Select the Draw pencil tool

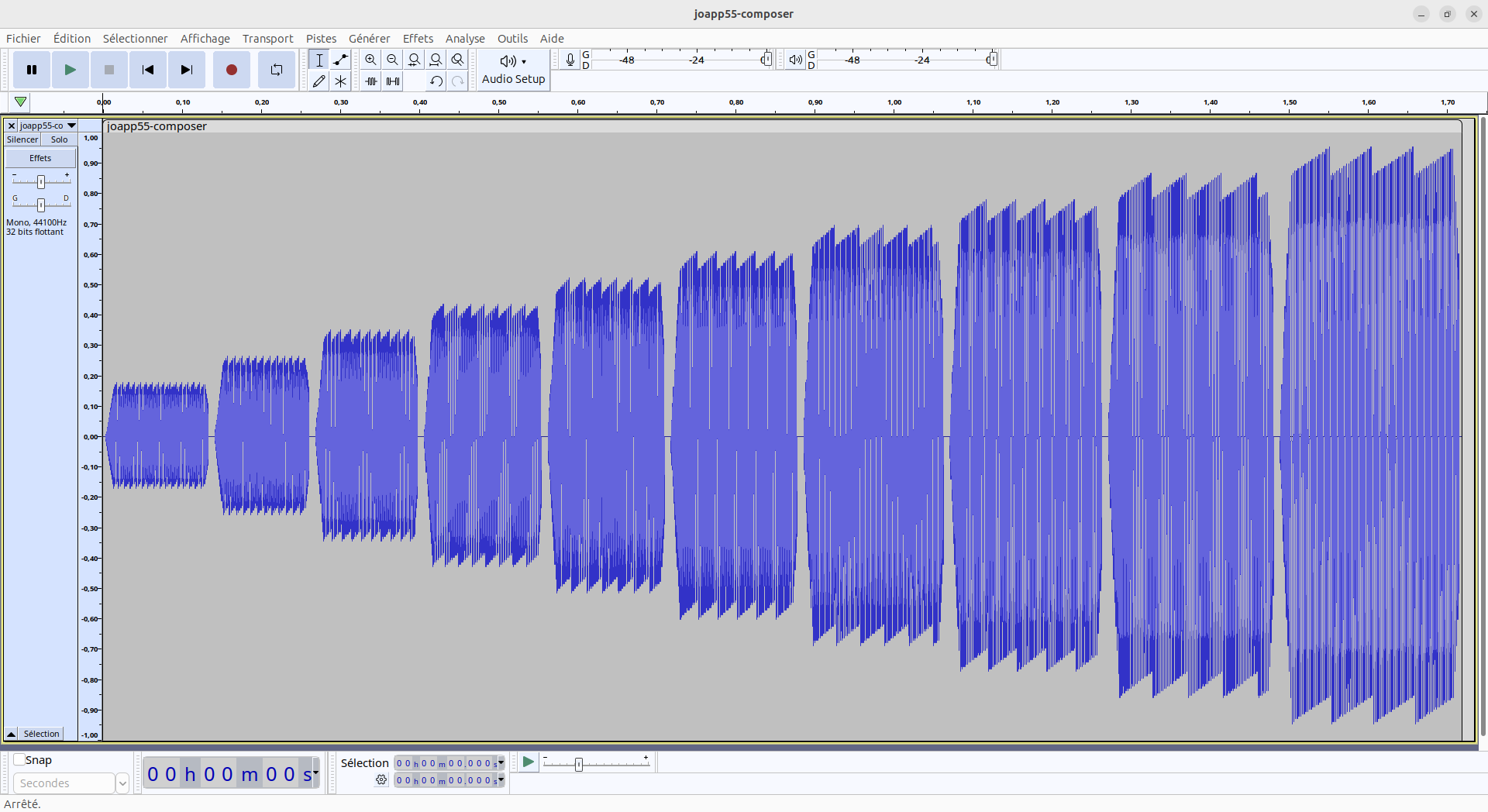[x=319, y=81]
